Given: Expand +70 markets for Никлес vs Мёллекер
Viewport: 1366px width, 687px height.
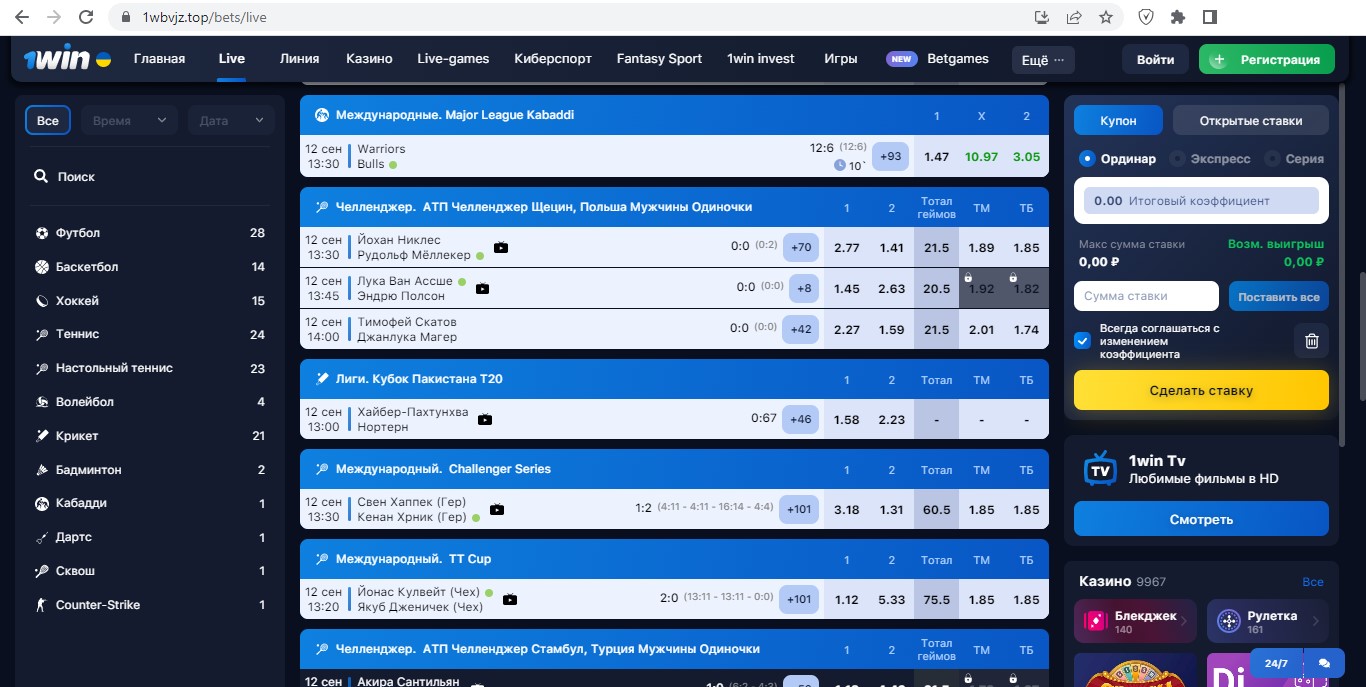Looking at the screenshot, I should (x=800, y=248).
